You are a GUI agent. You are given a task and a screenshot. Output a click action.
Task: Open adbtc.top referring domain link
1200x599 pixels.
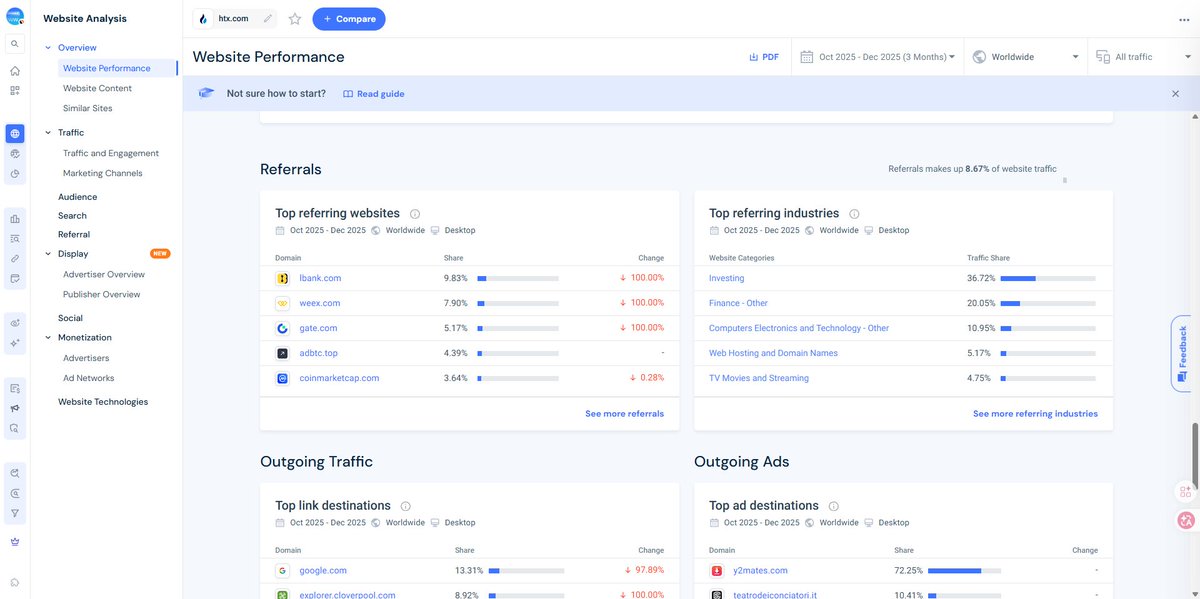click(319, 353)
